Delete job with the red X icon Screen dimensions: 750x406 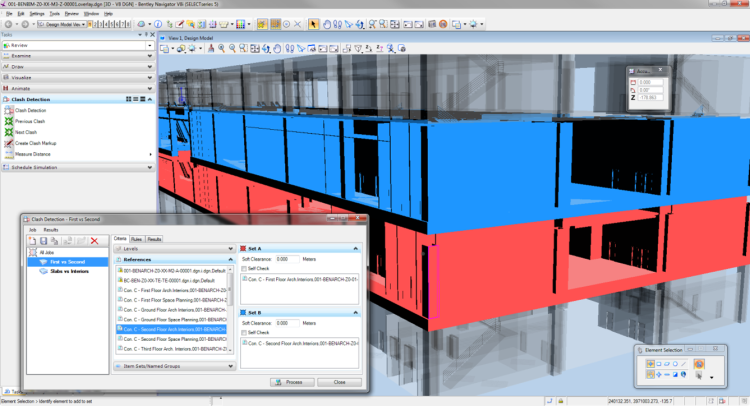pos(94,240)
